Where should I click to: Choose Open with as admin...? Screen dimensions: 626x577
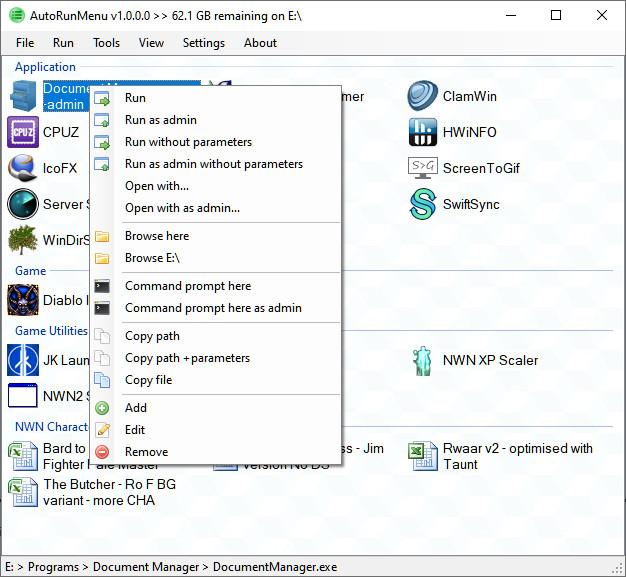pos(216,208)
